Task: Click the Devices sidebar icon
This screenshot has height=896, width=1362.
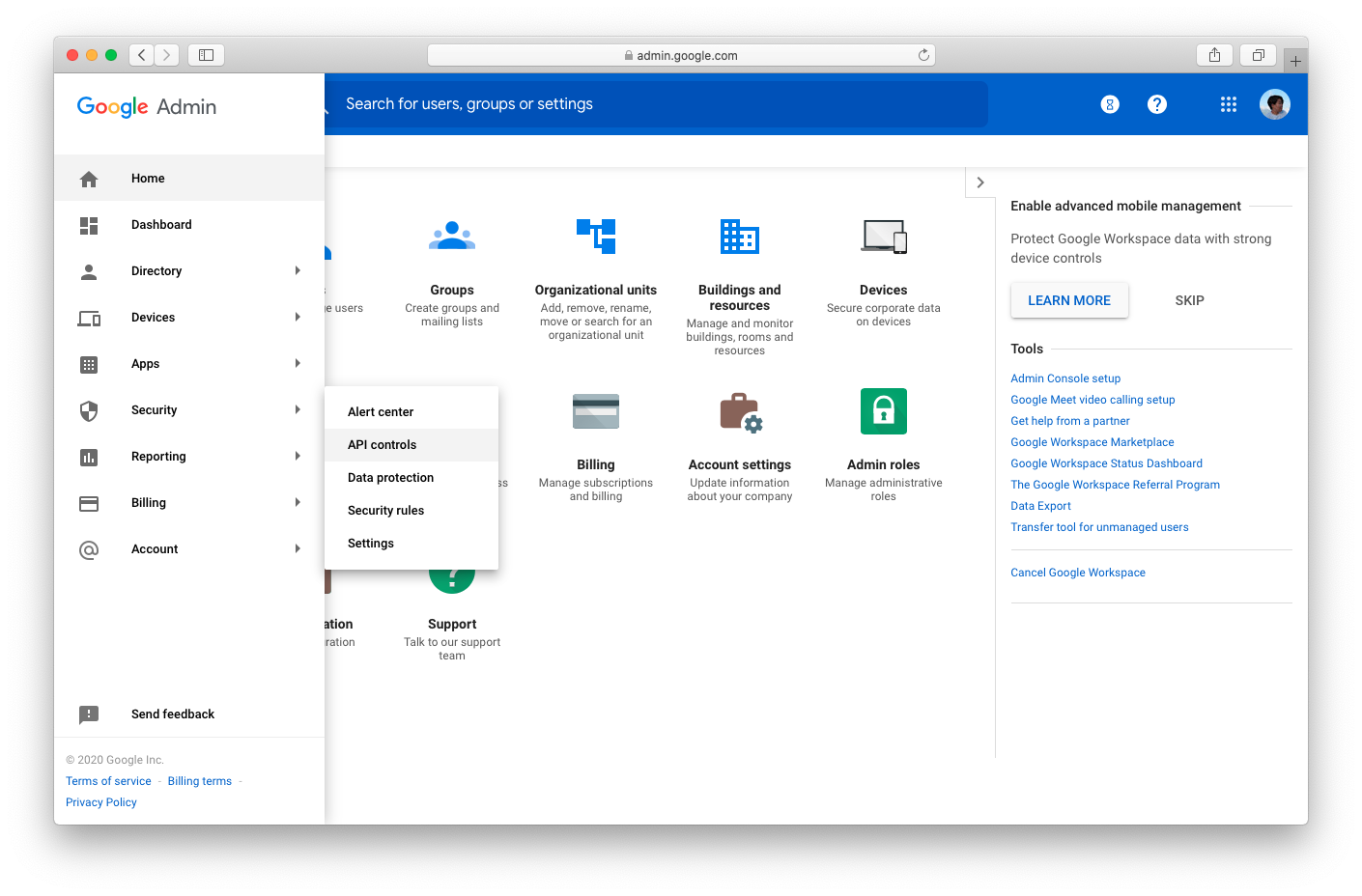Action: 89,318
